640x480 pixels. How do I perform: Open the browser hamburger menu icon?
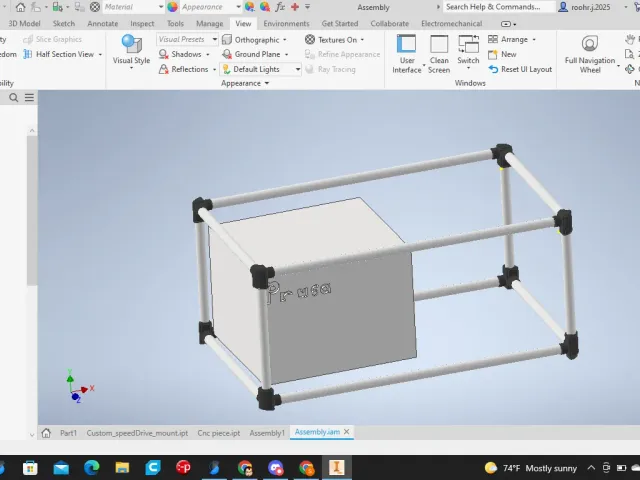coord(29,98)
